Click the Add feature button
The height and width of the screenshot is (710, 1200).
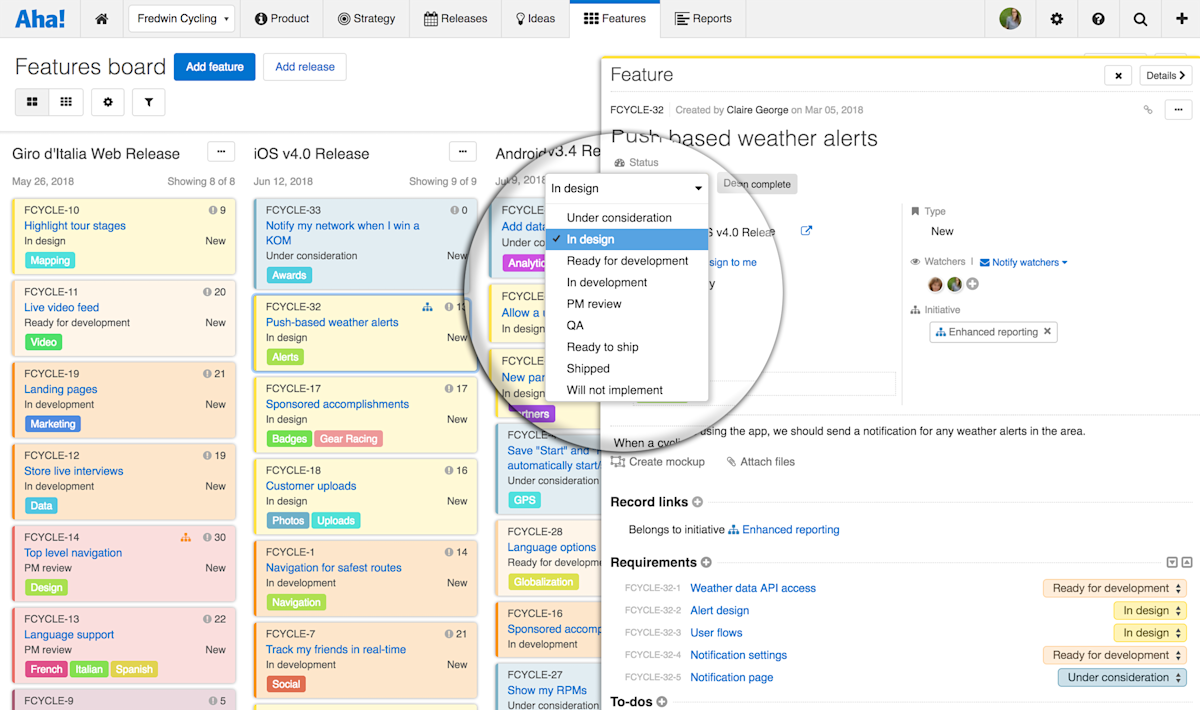click(x=214, y=66)
